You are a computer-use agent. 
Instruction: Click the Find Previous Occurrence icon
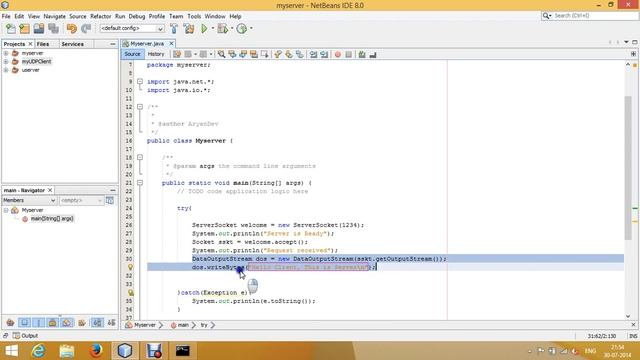pos(232,54)
